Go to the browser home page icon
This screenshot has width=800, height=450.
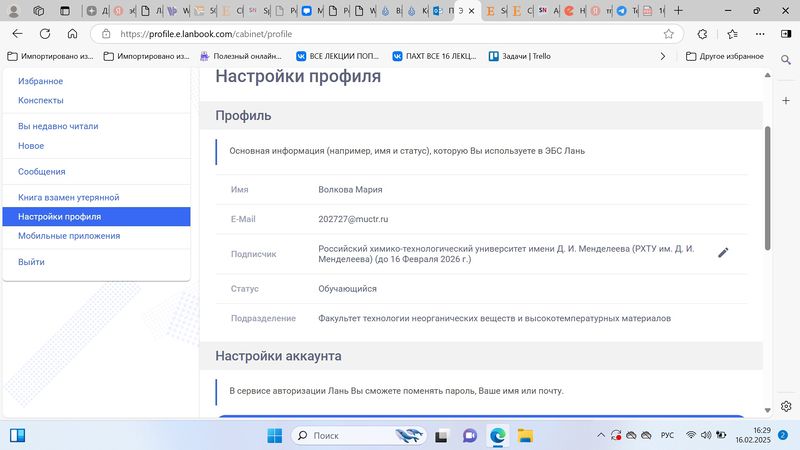click(72, 33)
